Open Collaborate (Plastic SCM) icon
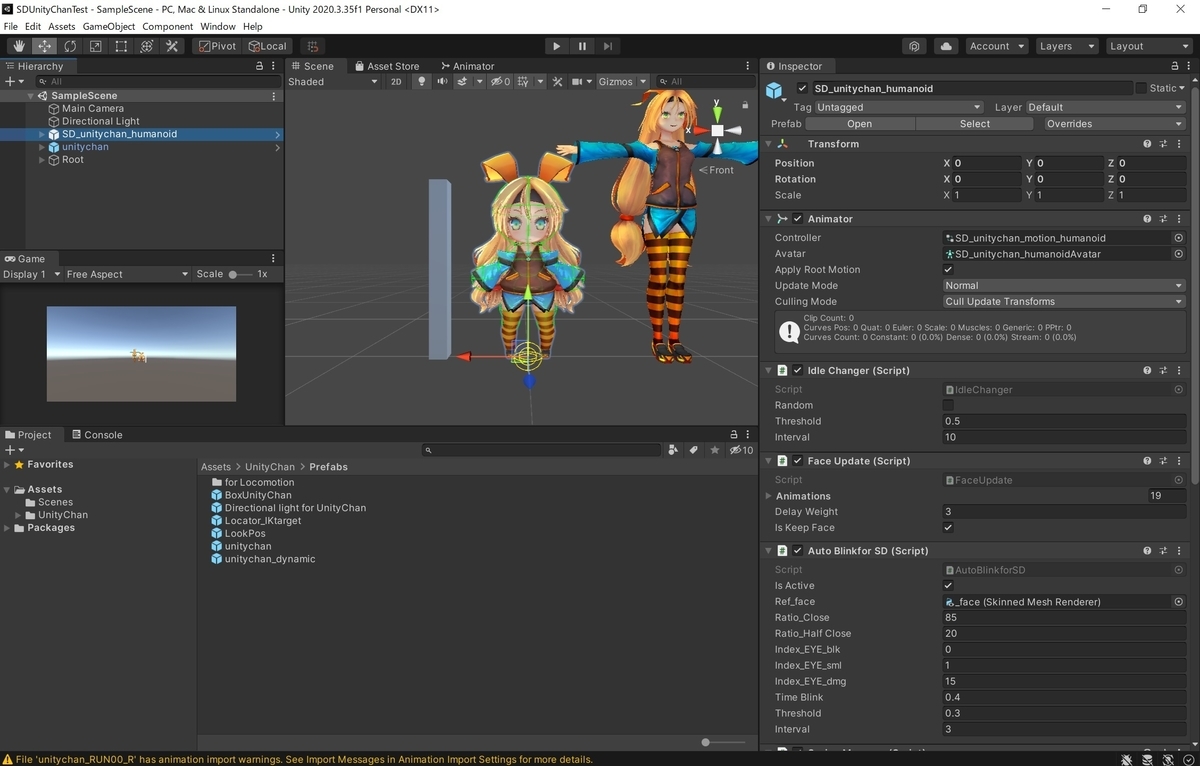 tap(915, 46)
